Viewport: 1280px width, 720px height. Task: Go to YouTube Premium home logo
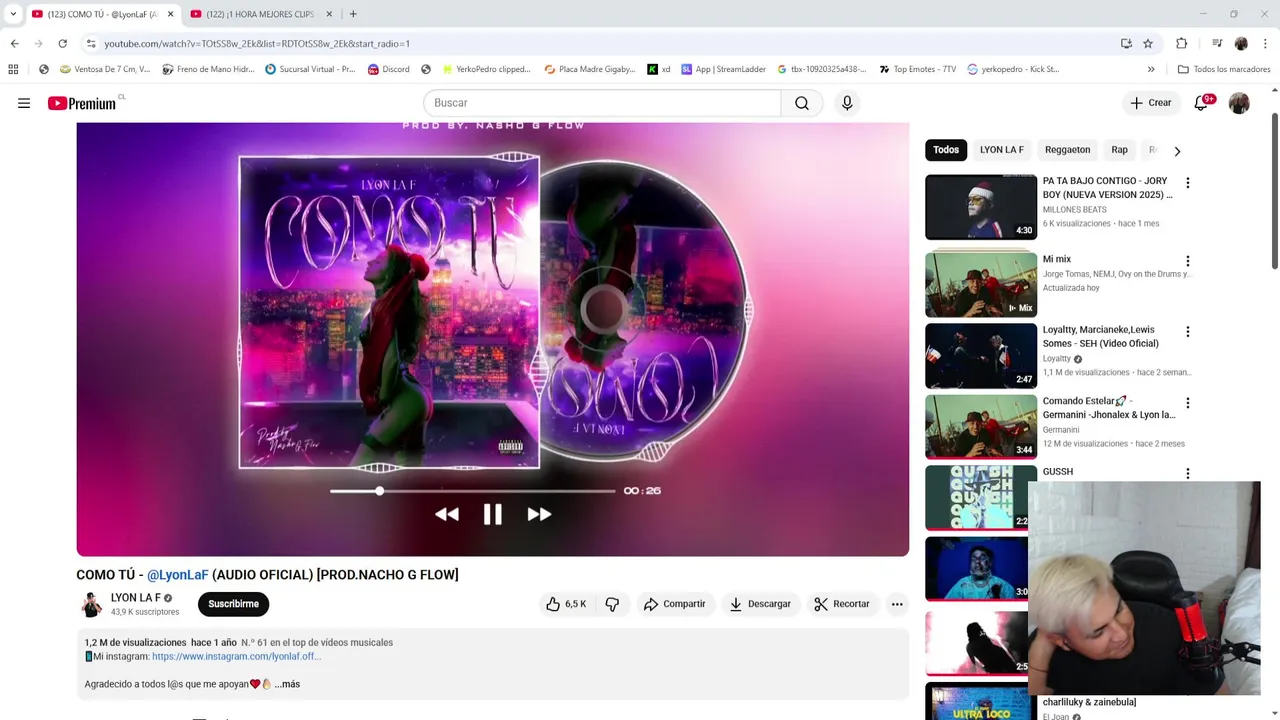84,103
